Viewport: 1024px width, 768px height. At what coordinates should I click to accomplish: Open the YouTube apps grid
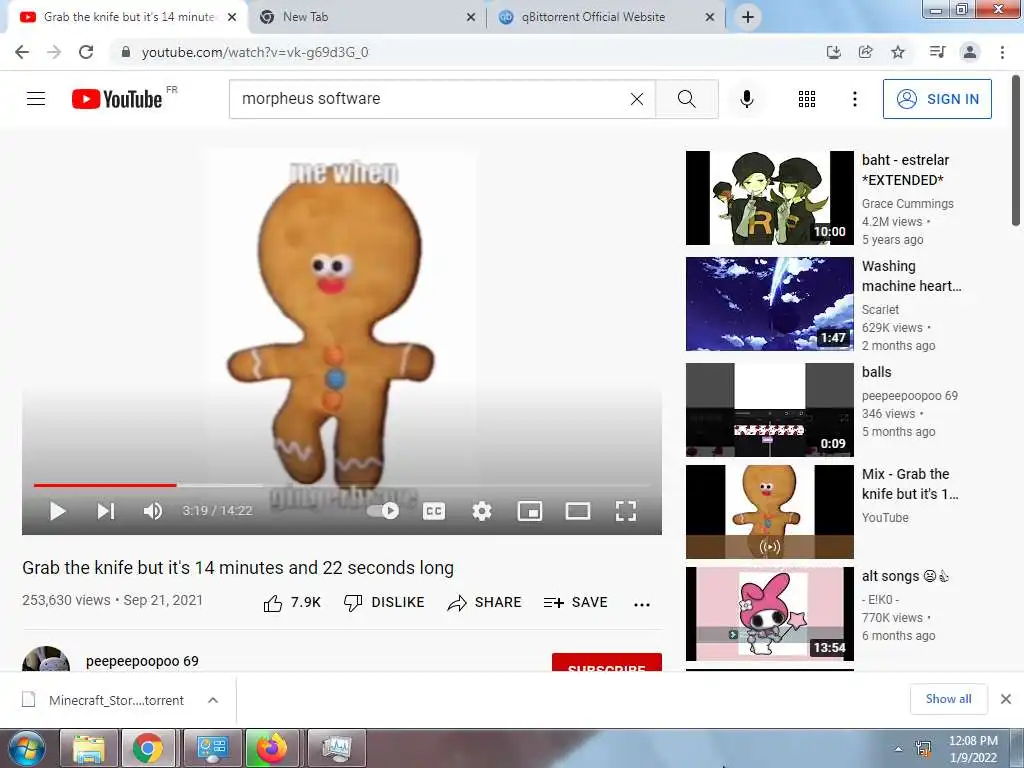click(x=807, y=99)
